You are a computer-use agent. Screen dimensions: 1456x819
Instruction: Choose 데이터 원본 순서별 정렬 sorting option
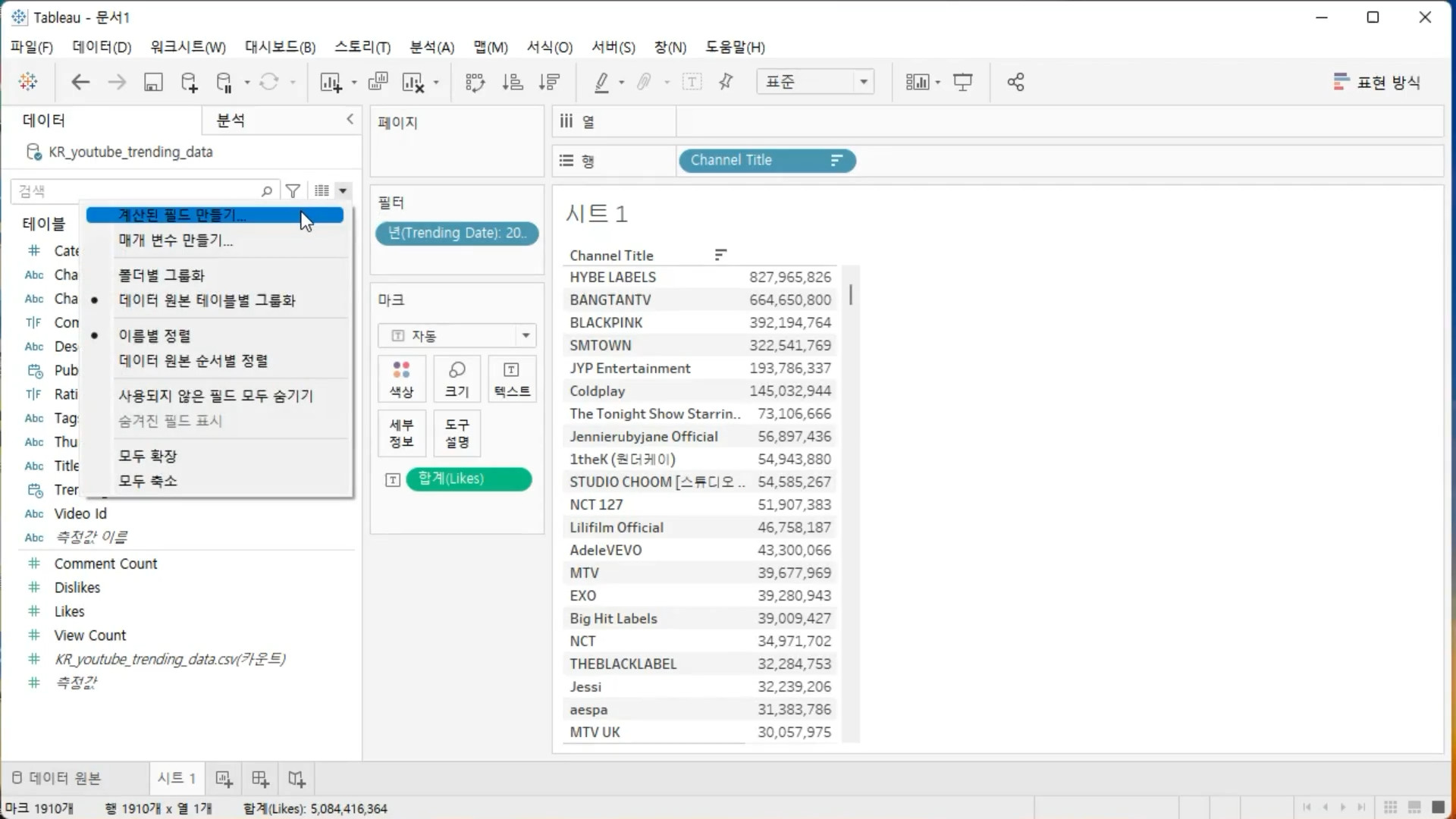(x=193, y=361)
